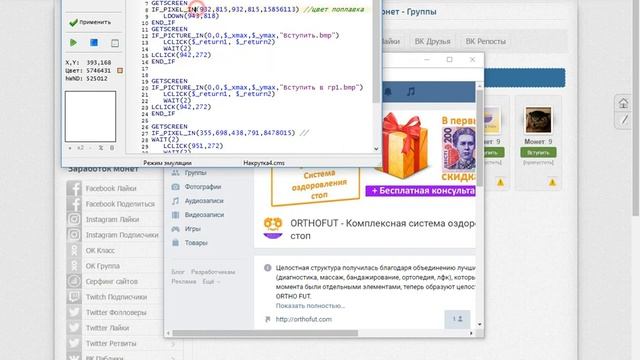Click the Twitter Фолловеры sidebar icon
Screen dimensions: 640x360
click(74, 313)
